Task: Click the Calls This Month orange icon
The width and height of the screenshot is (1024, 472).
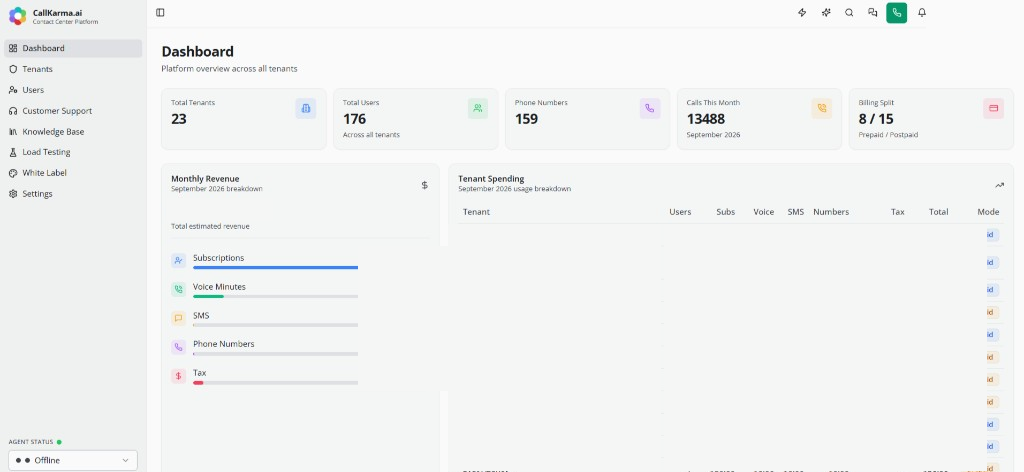Action: [822, 108]
